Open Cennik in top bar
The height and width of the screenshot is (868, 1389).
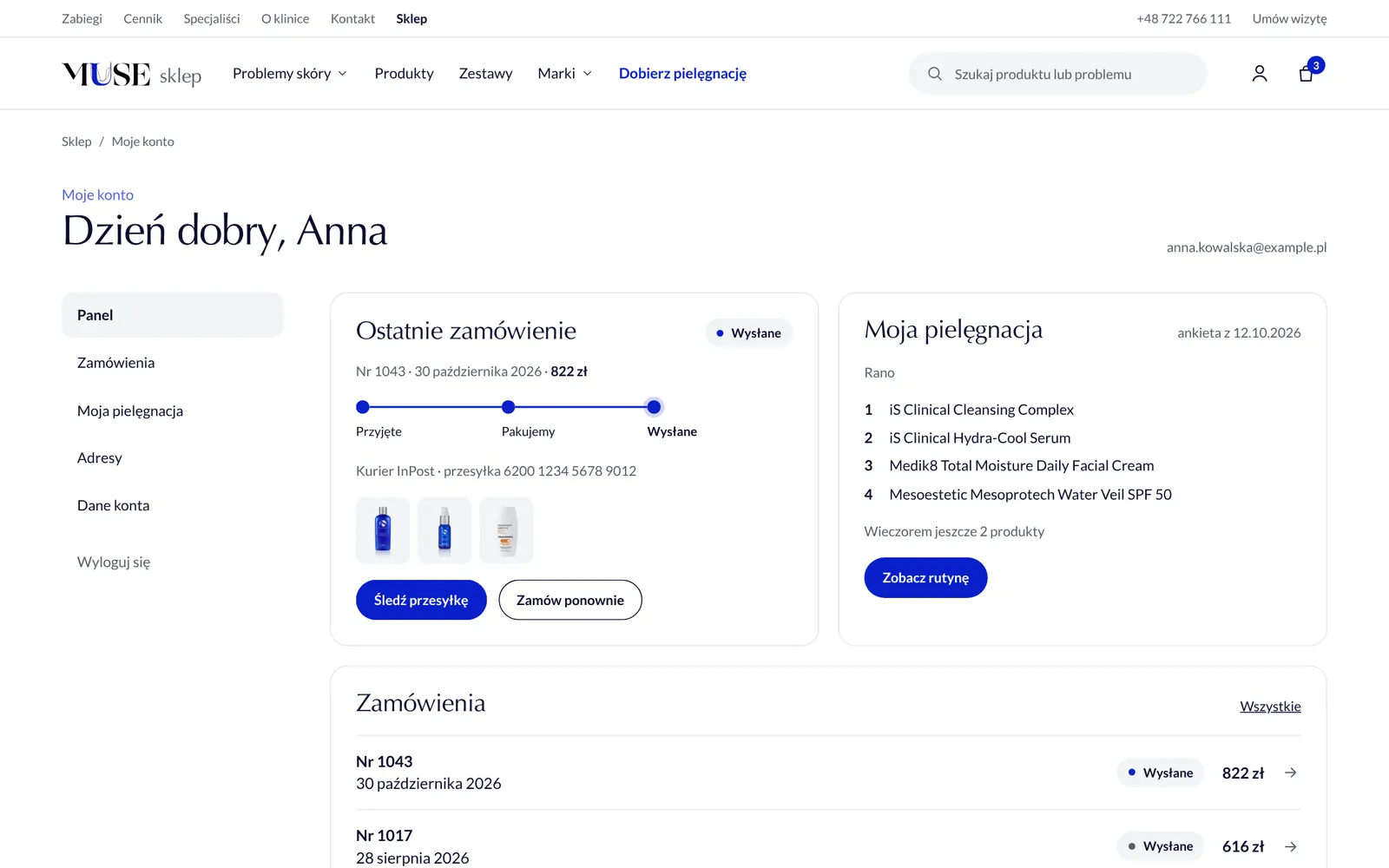coord(142,18)
